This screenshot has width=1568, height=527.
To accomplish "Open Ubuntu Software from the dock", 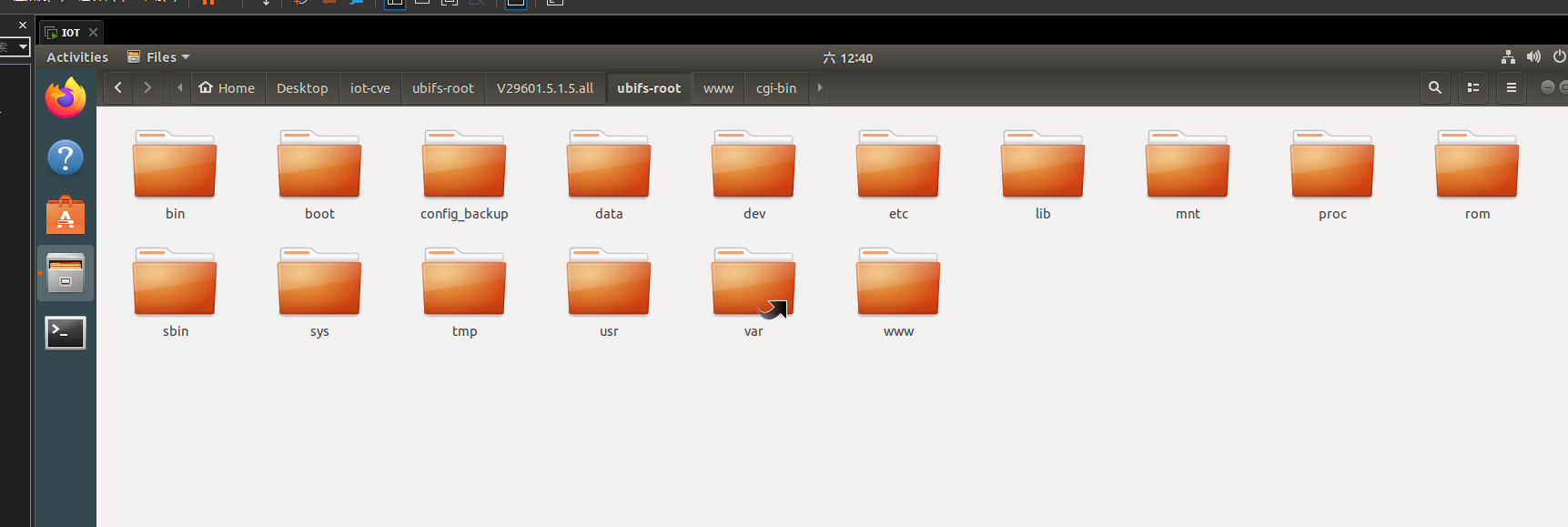I will [66, 217].
